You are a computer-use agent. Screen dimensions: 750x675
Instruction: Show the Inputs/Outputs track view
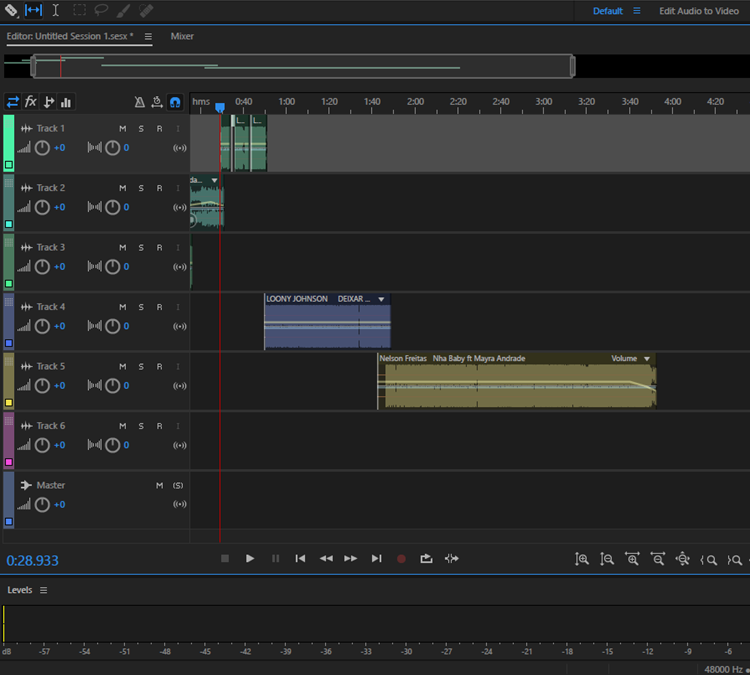pyautogui.click(x=13, y=102)
